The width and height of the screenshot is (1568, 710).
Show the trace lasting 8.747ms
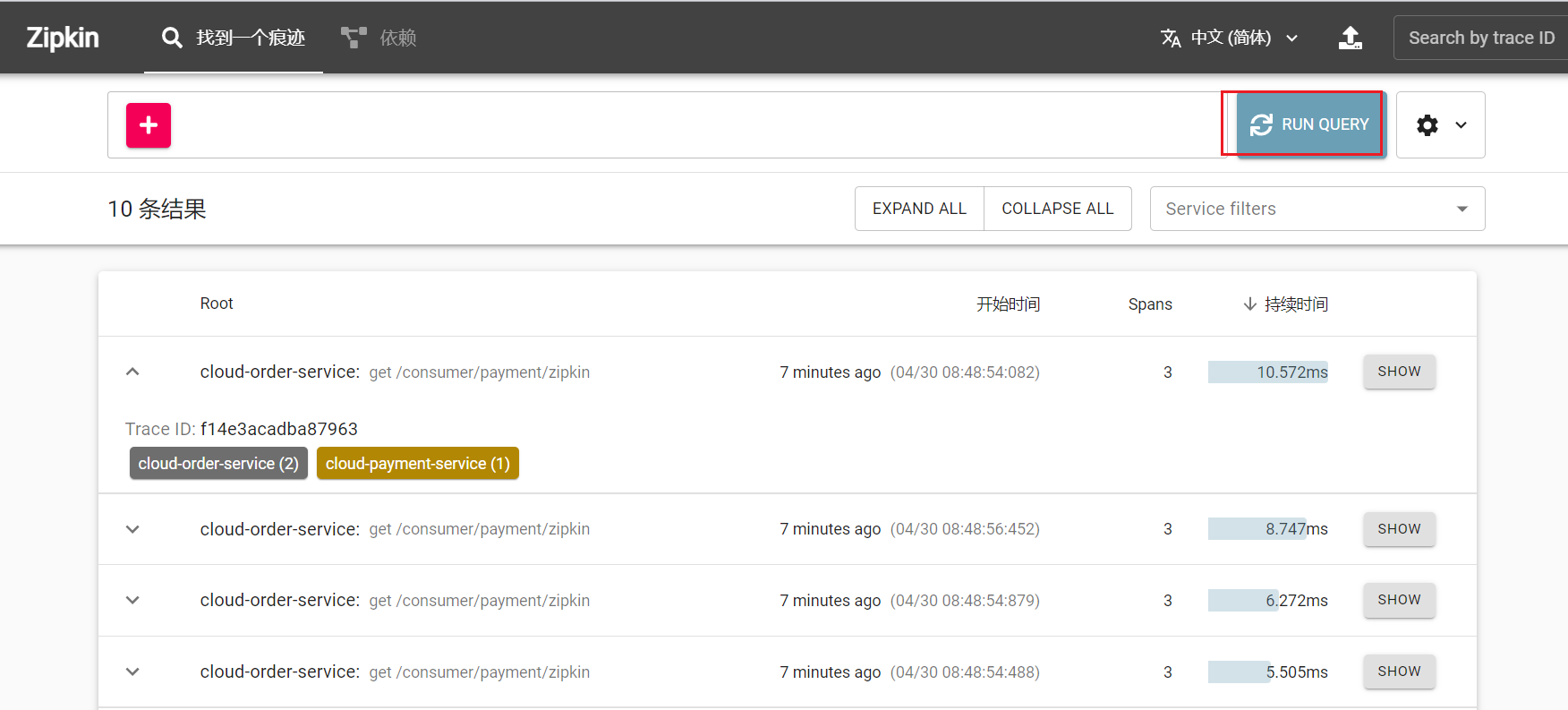[x=1400, y=529]
